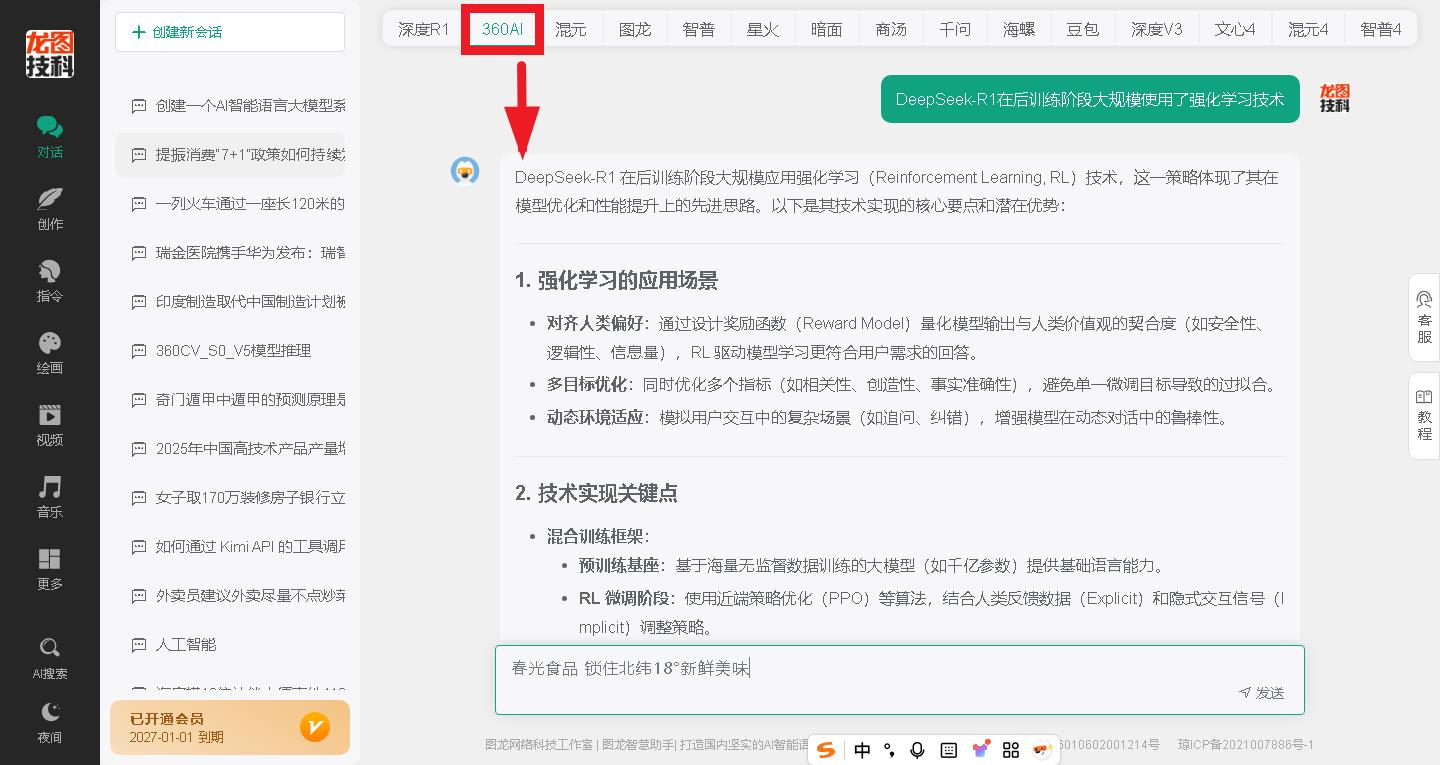Focus the message input field
The image size is (1440, 765).
(900, 680)
